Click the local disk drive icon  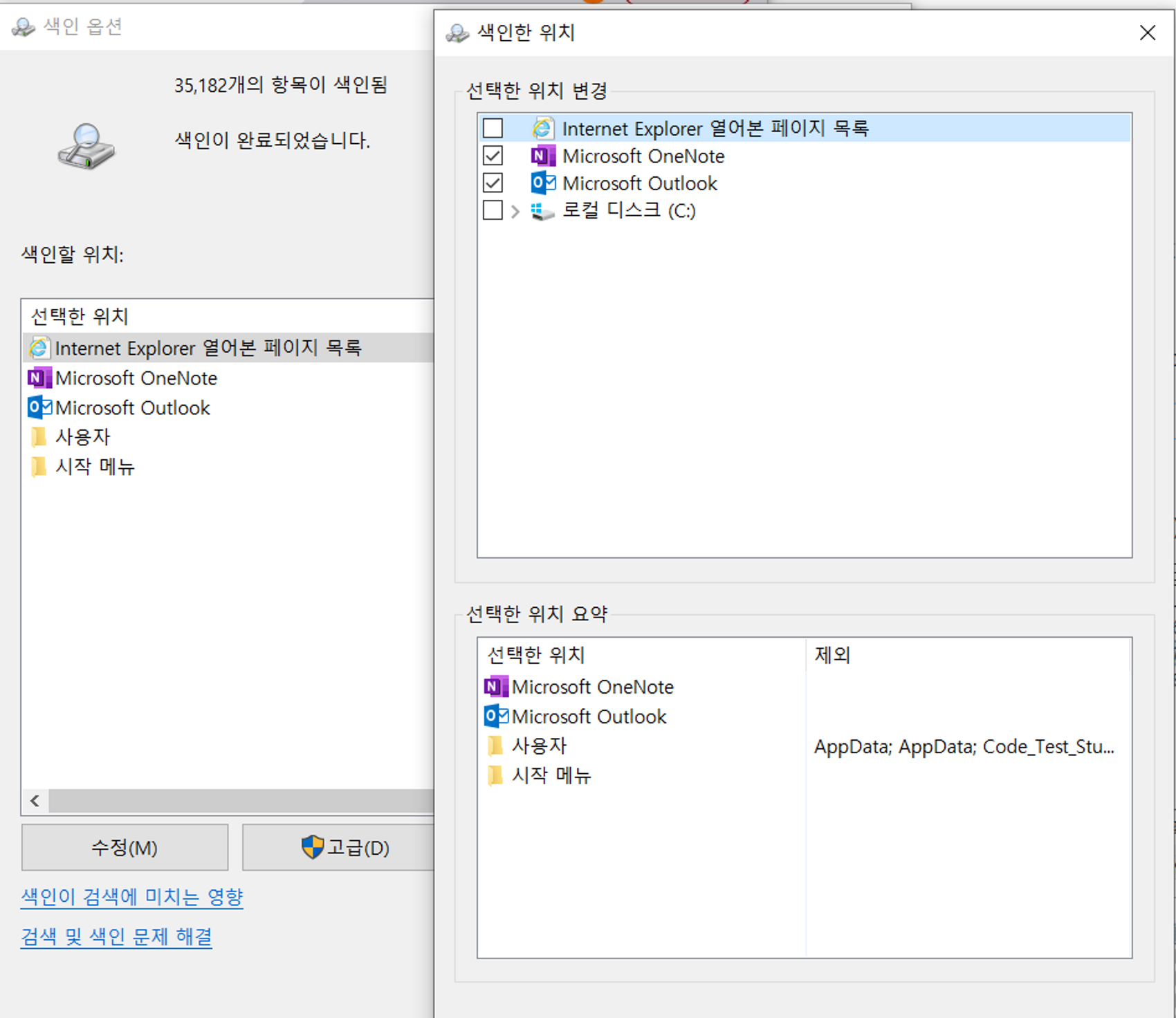tap(543, 211)
